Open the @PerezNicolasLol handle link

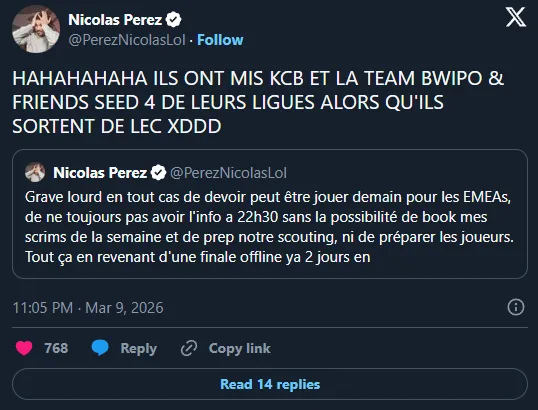click(x=127, y=40)
